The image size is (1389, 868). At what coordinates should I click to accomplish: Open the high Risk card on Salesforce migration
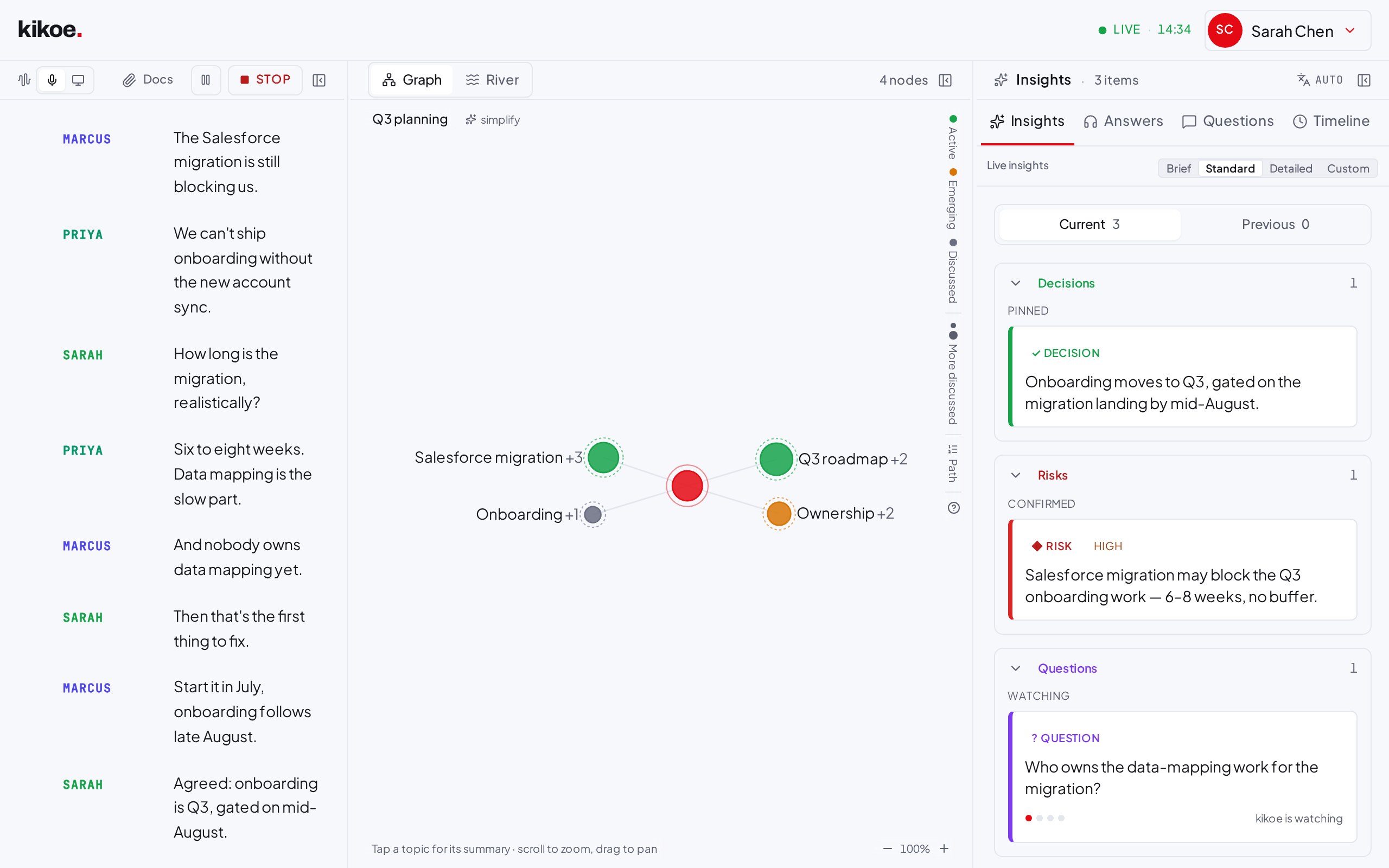[x=1182, y=570]
